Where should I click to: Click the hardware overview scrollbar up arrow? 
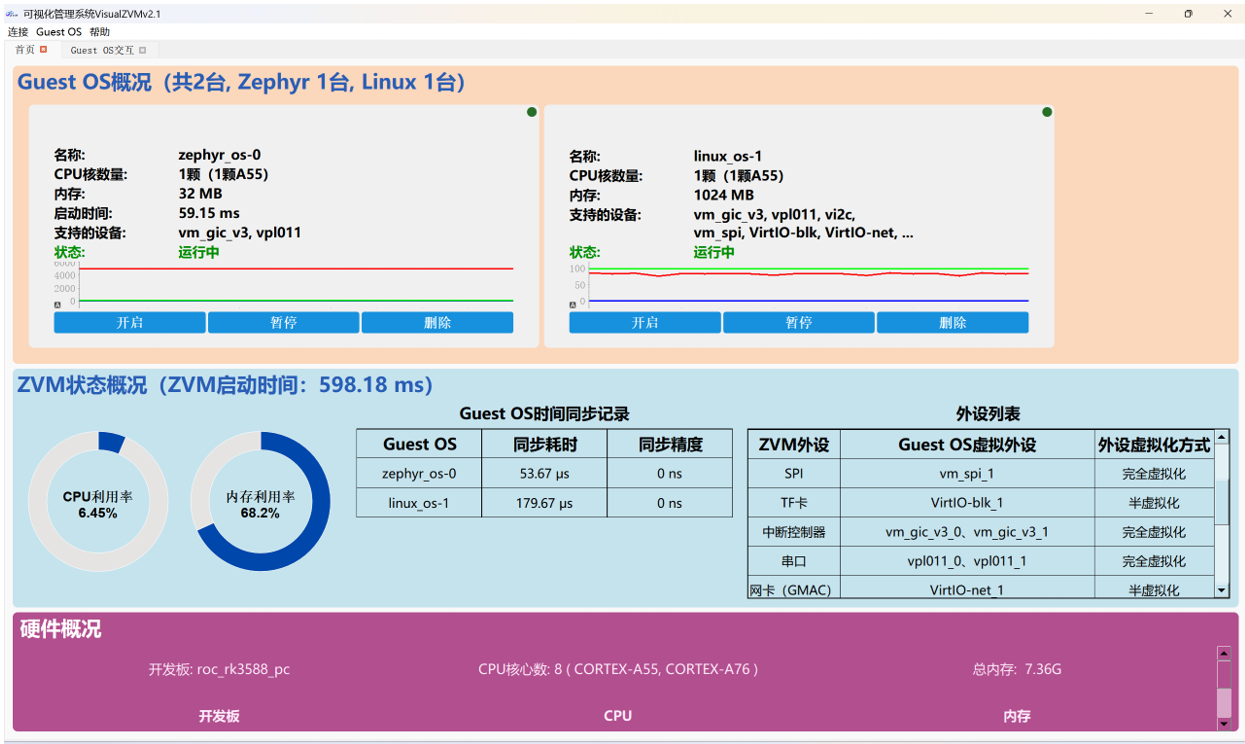(1223, 653)
